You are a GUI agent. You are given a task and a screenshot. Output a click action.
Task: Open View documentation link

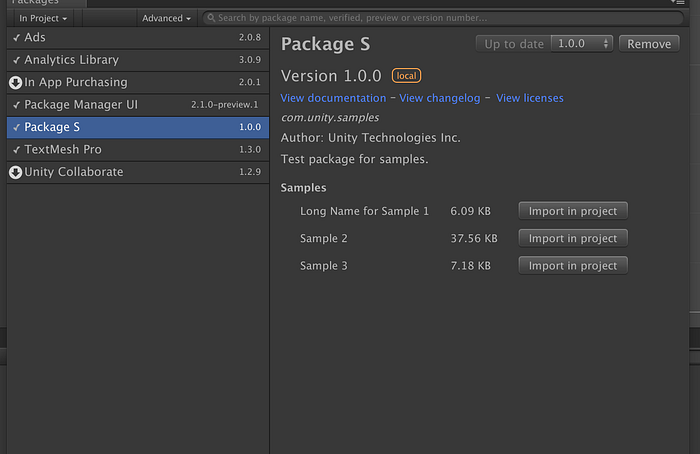click(x=333, y=98)
